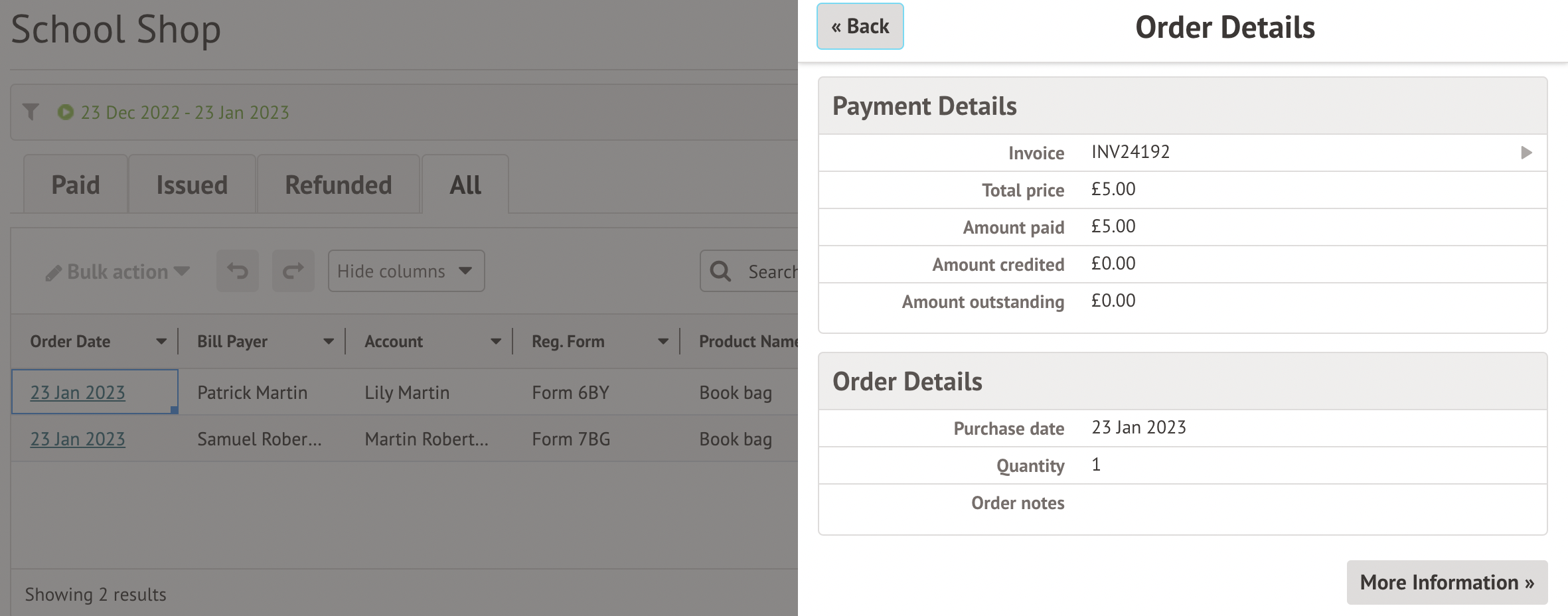
Task: Click the Back button
Action: point(860,27)
